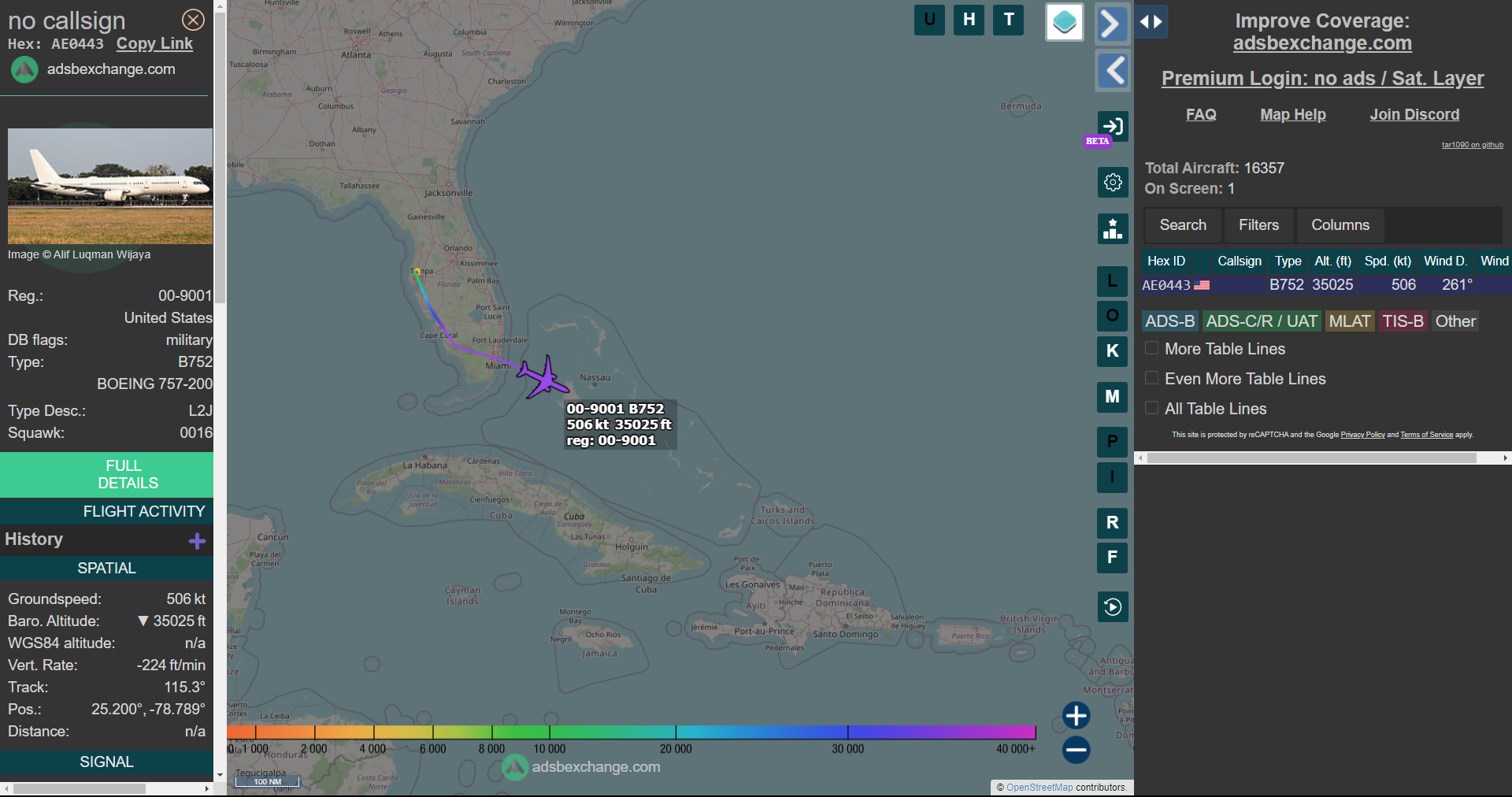This screenshot has width=1512, height=797.
Task: Toggle ADS-C/R / UAT source filter
Action: pyautogui.click(x=1262, y=321)
